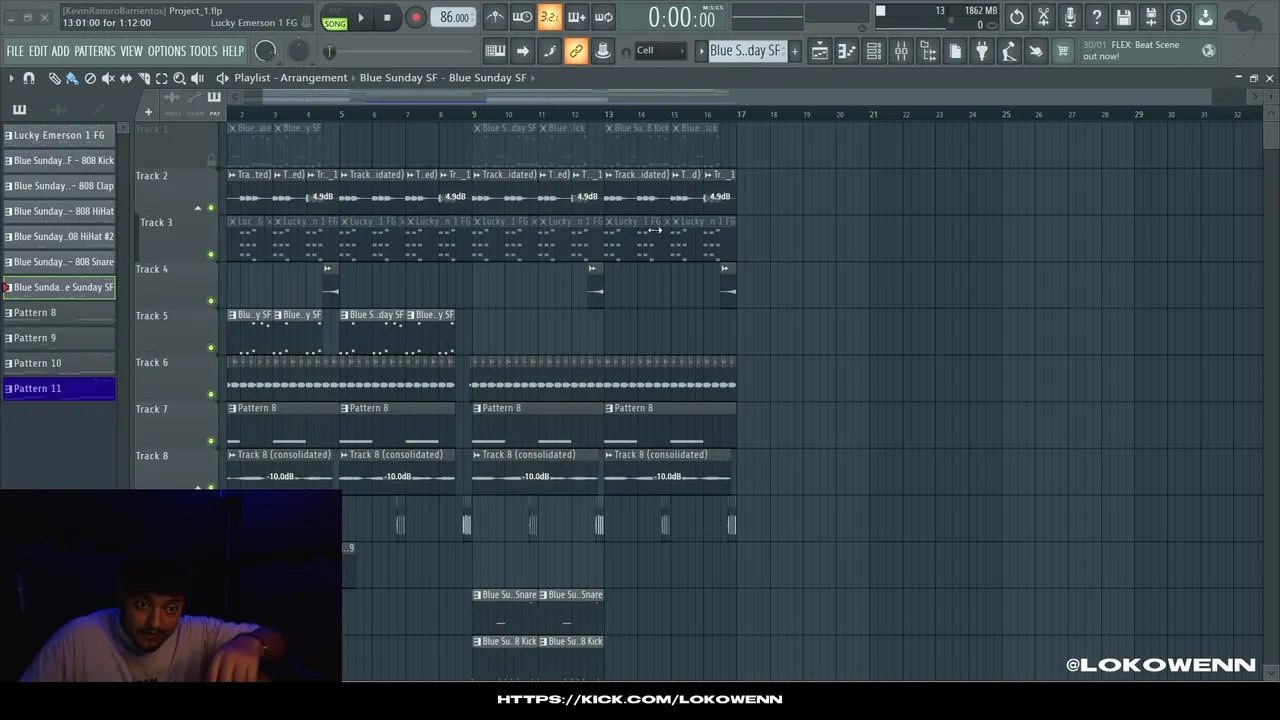Mute Track 4 with its green light
Image resolution: width=1280 pixels, height=720 pixels.
click(210, 301)
